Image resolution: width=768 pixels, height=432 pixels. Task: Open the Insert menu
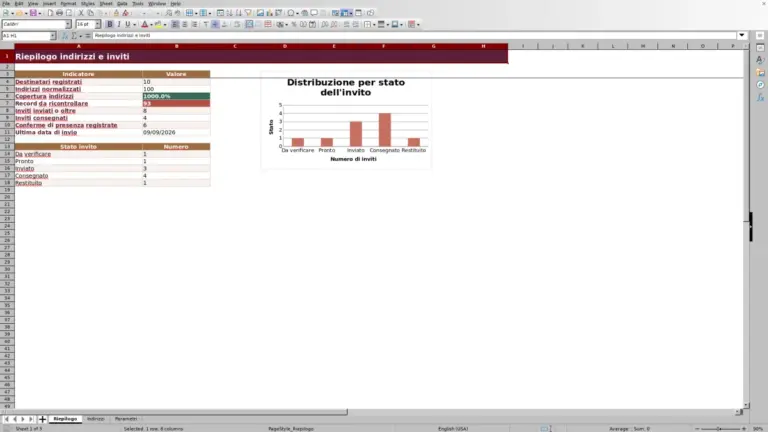49,3
